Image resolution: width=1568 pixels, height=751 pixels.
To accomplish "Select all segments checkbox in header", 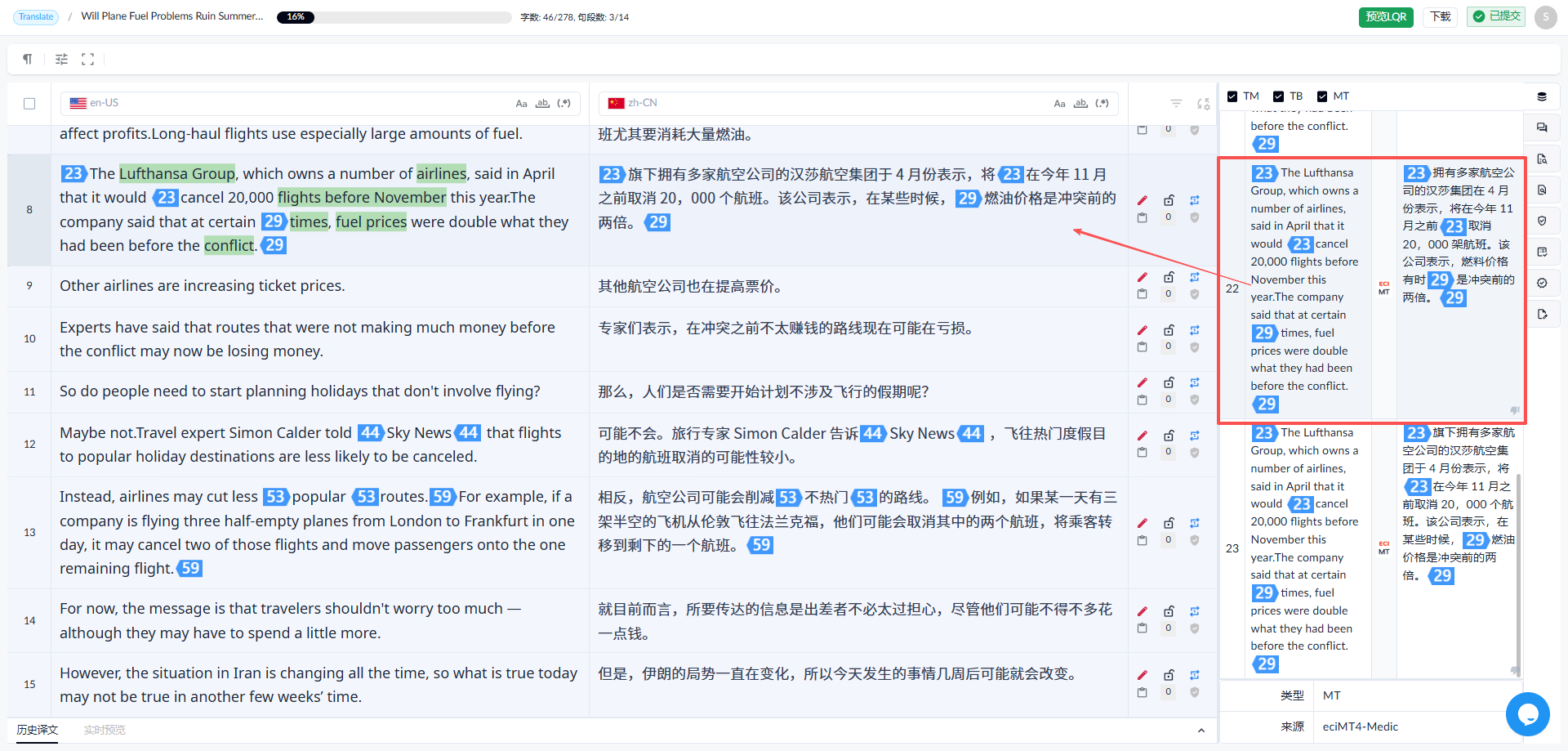I will (29, 104).
